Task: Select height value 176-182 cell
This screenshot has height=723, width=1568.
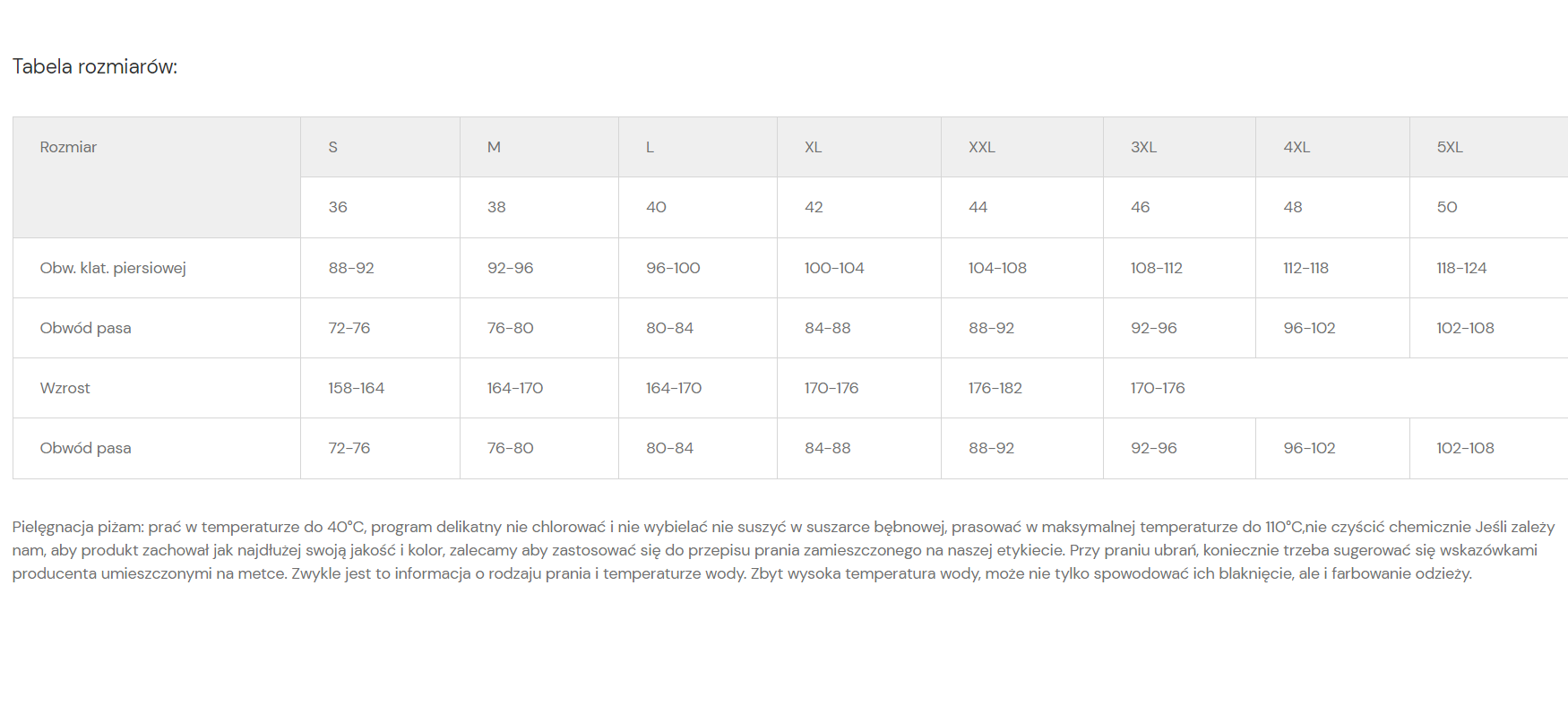Action: [x=995, y=388]
